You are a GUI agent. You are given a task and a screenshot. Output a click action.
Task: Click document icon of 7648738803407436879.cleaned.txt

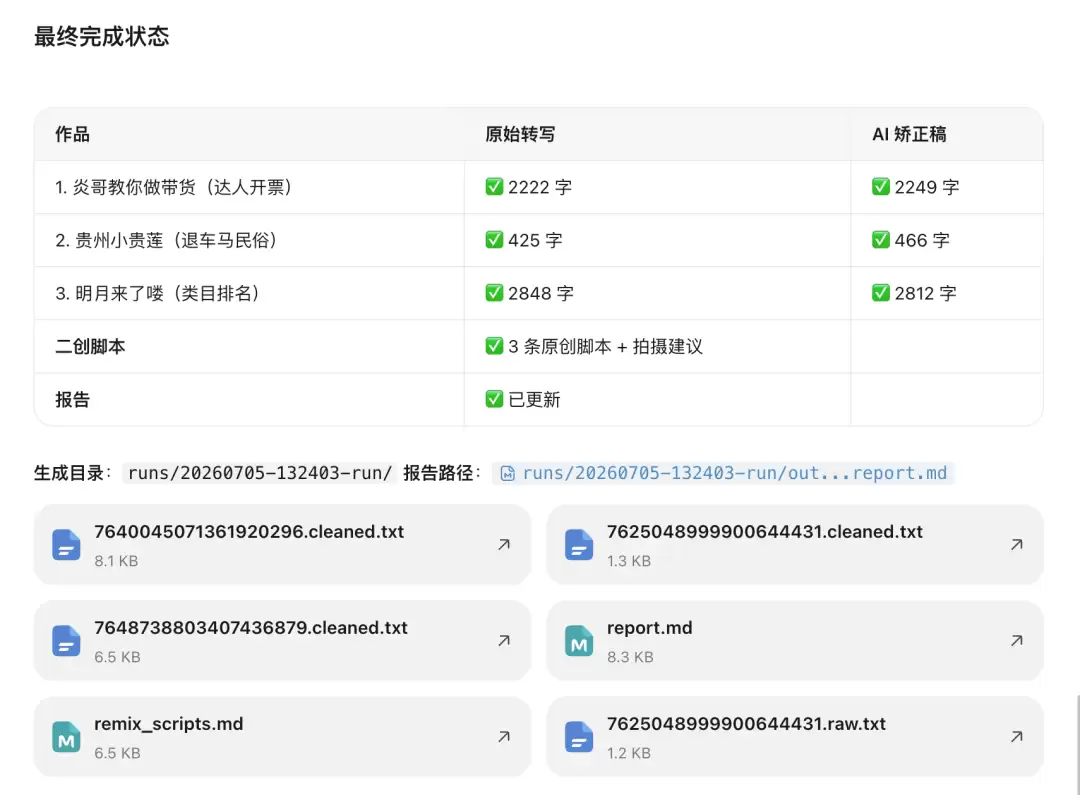(x=66, y=641)
